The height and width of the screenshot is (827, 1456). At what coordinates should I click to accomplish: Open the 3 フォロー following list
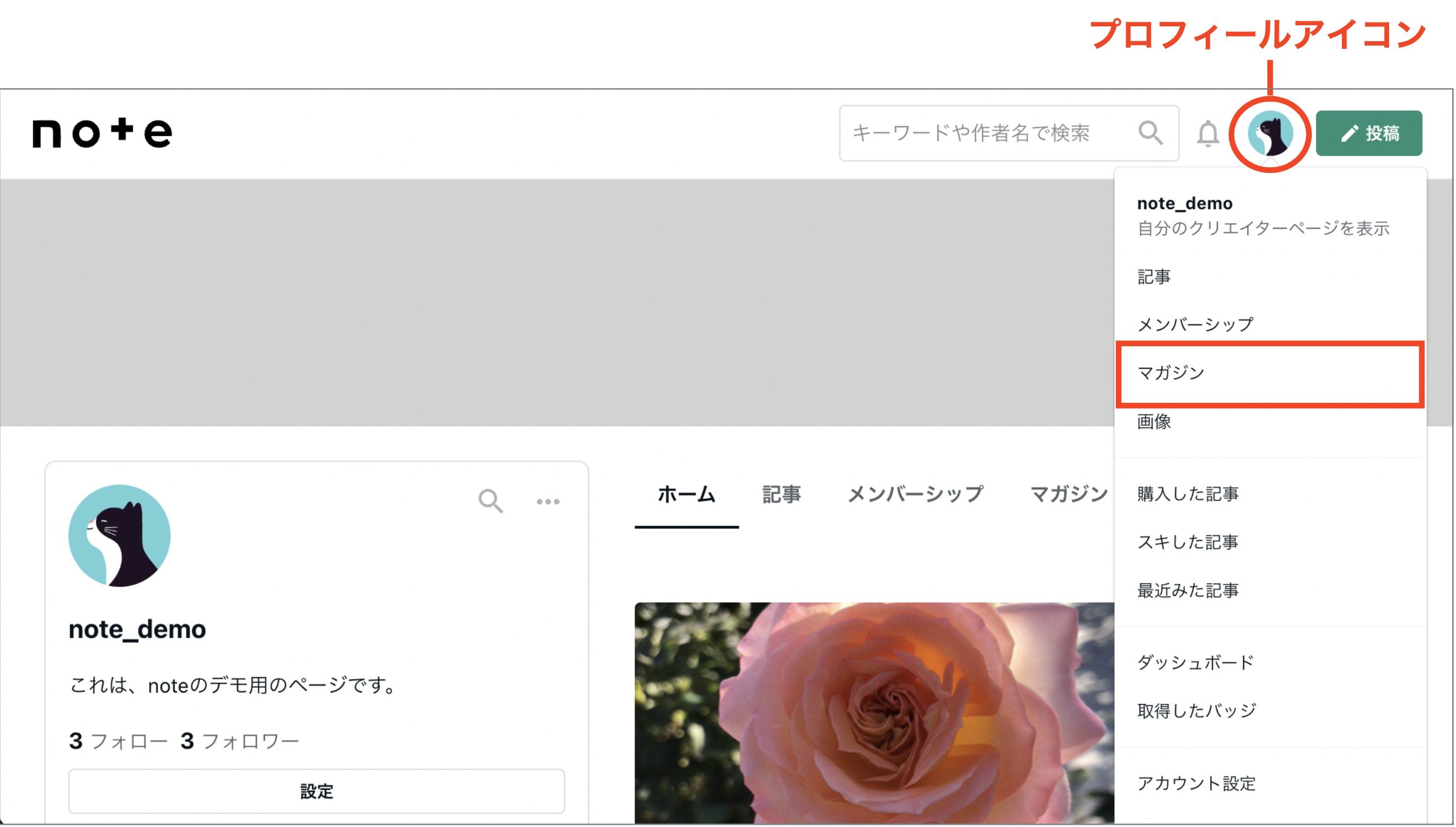click(118, 742)
